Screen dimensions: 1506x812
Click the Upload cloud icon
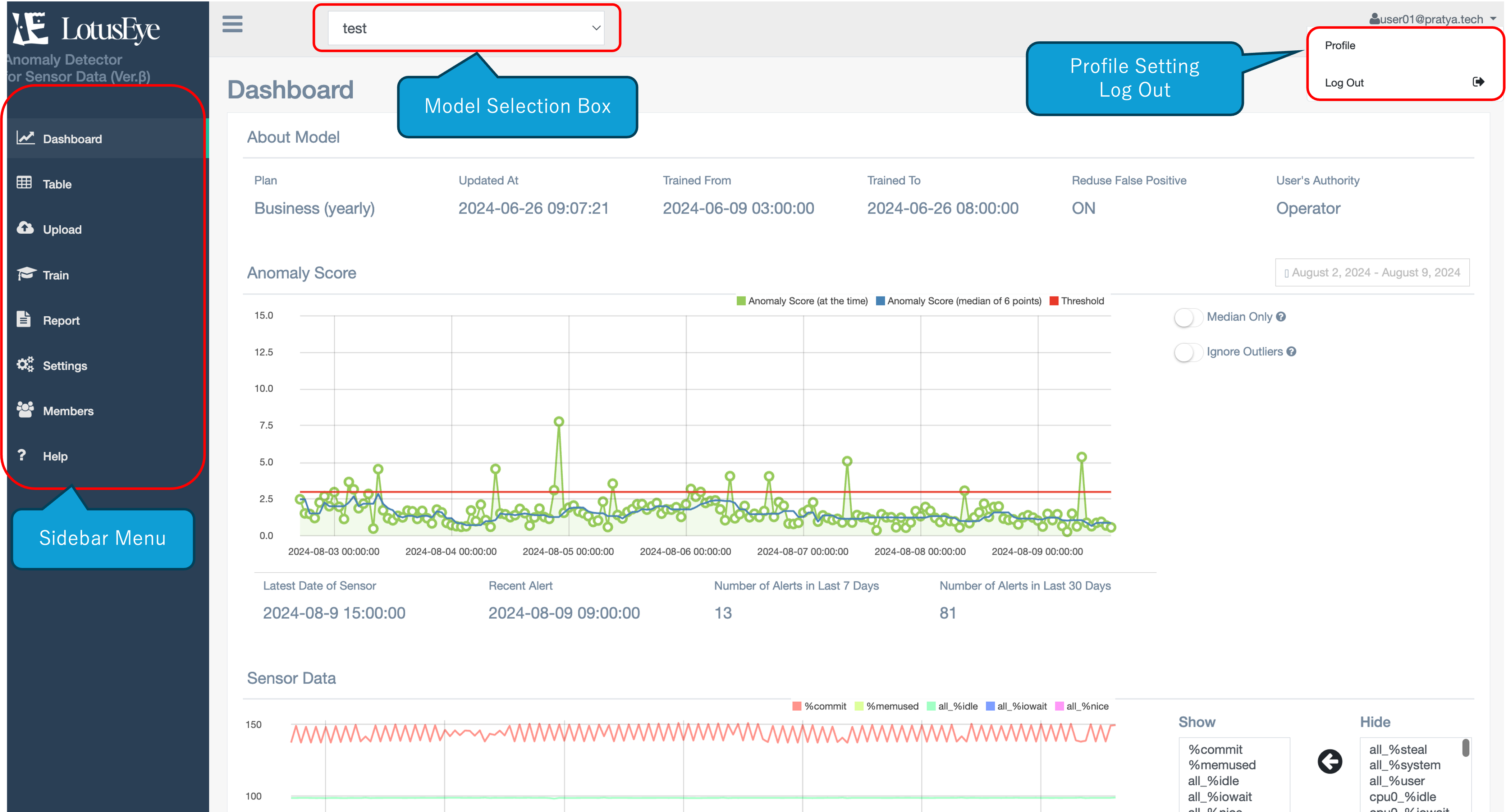tap(24, 228)
